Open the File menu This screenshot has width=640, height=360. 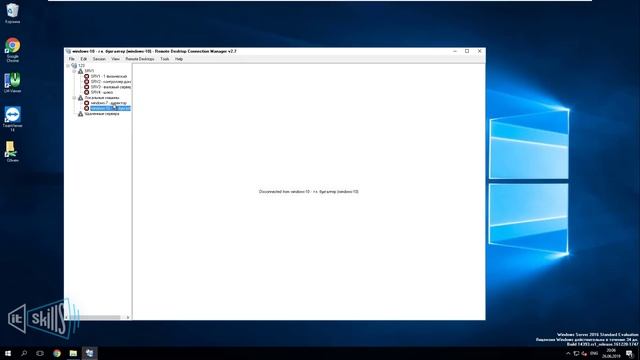(x=71, y=59)
